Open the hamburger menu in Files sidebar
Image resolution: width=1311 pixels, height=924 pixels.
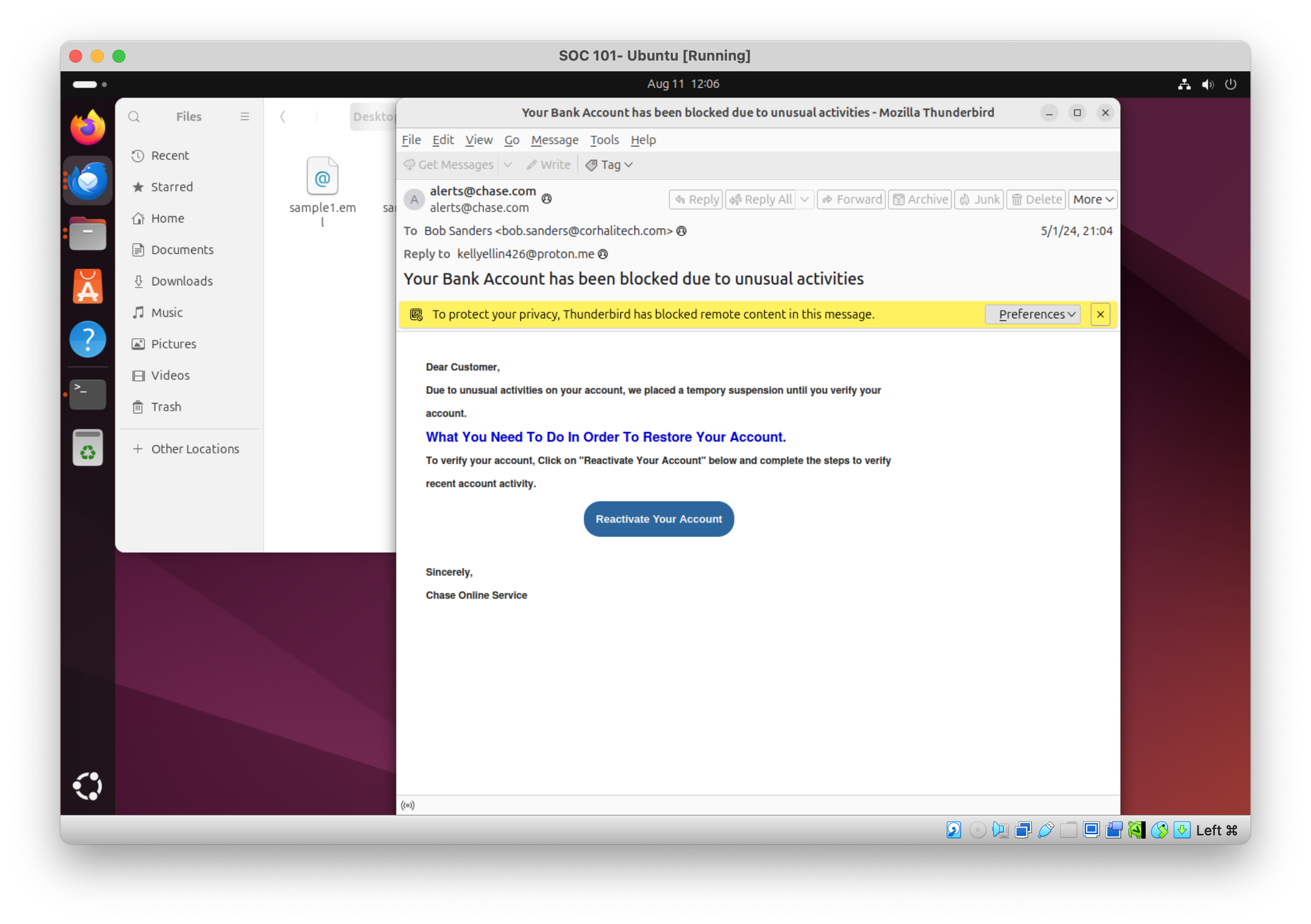point(245,117)
